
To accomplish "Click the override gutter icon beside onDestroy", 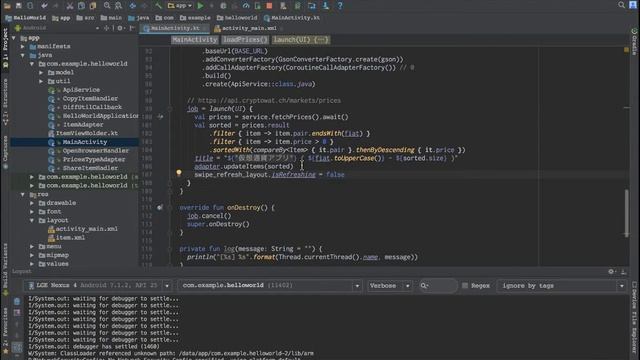I will [x=160, y=207].
